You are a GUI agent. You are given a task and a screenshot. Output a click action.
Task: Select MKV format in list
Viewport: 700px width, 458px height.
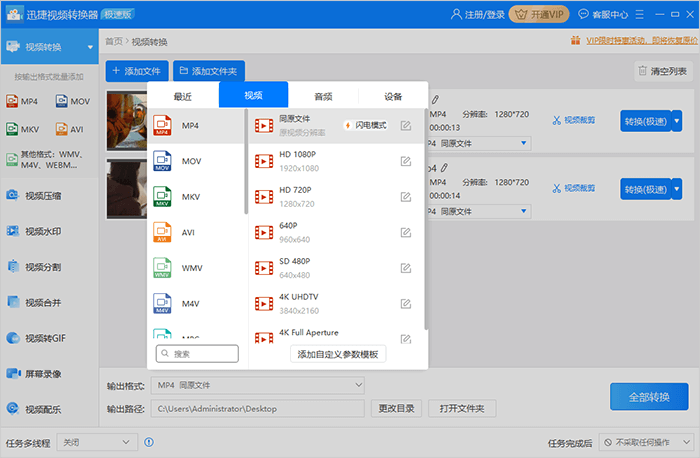pyautogui.click(x=196, y=197)
